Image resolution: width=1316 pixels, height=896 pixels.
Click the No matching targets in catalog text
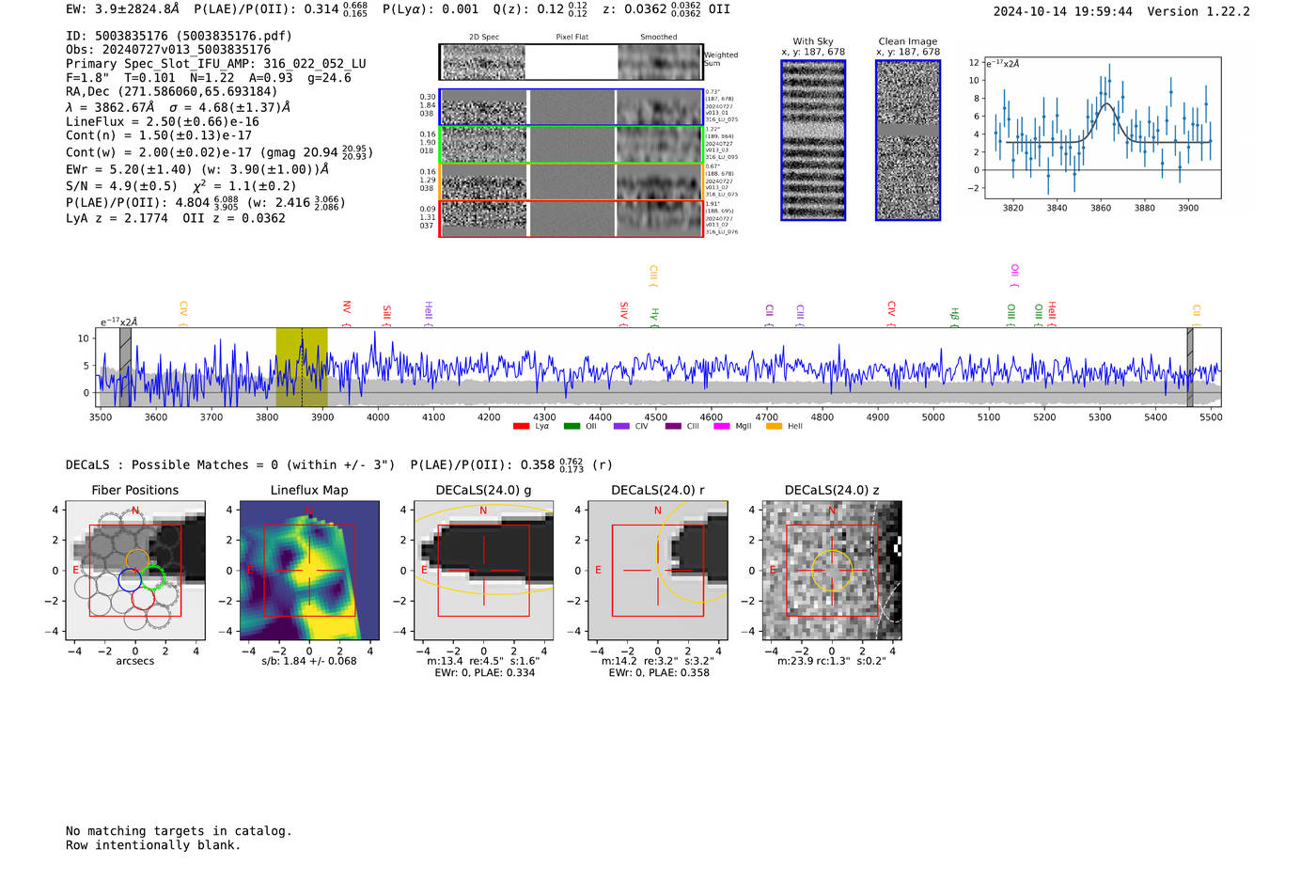(x=179, y=831)
